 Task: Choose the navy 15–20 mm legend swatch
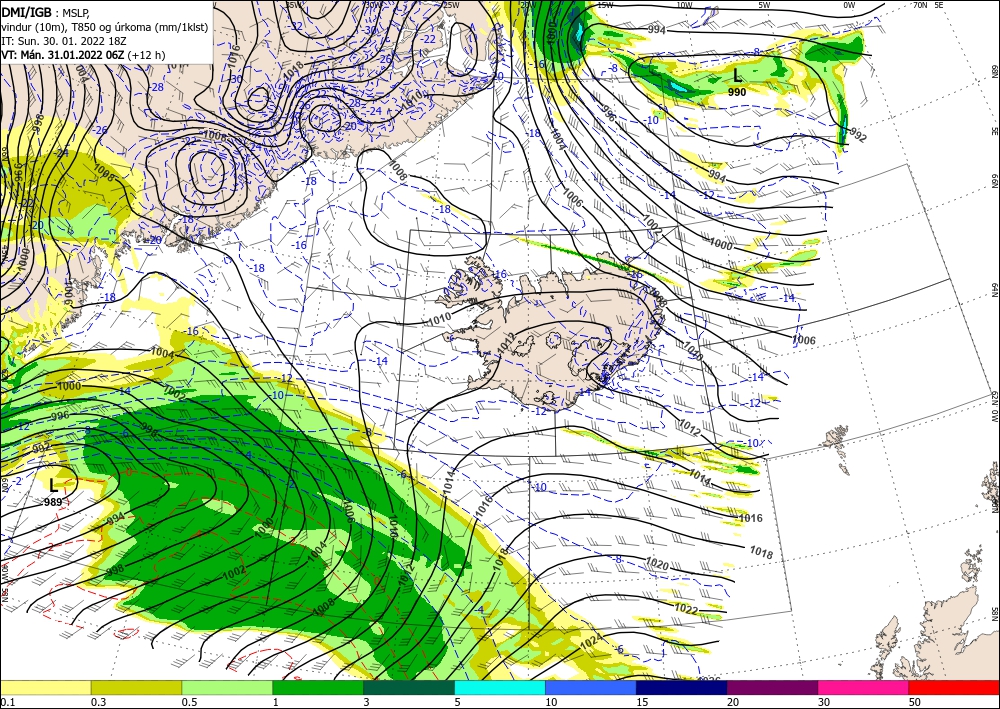[682, 687]
